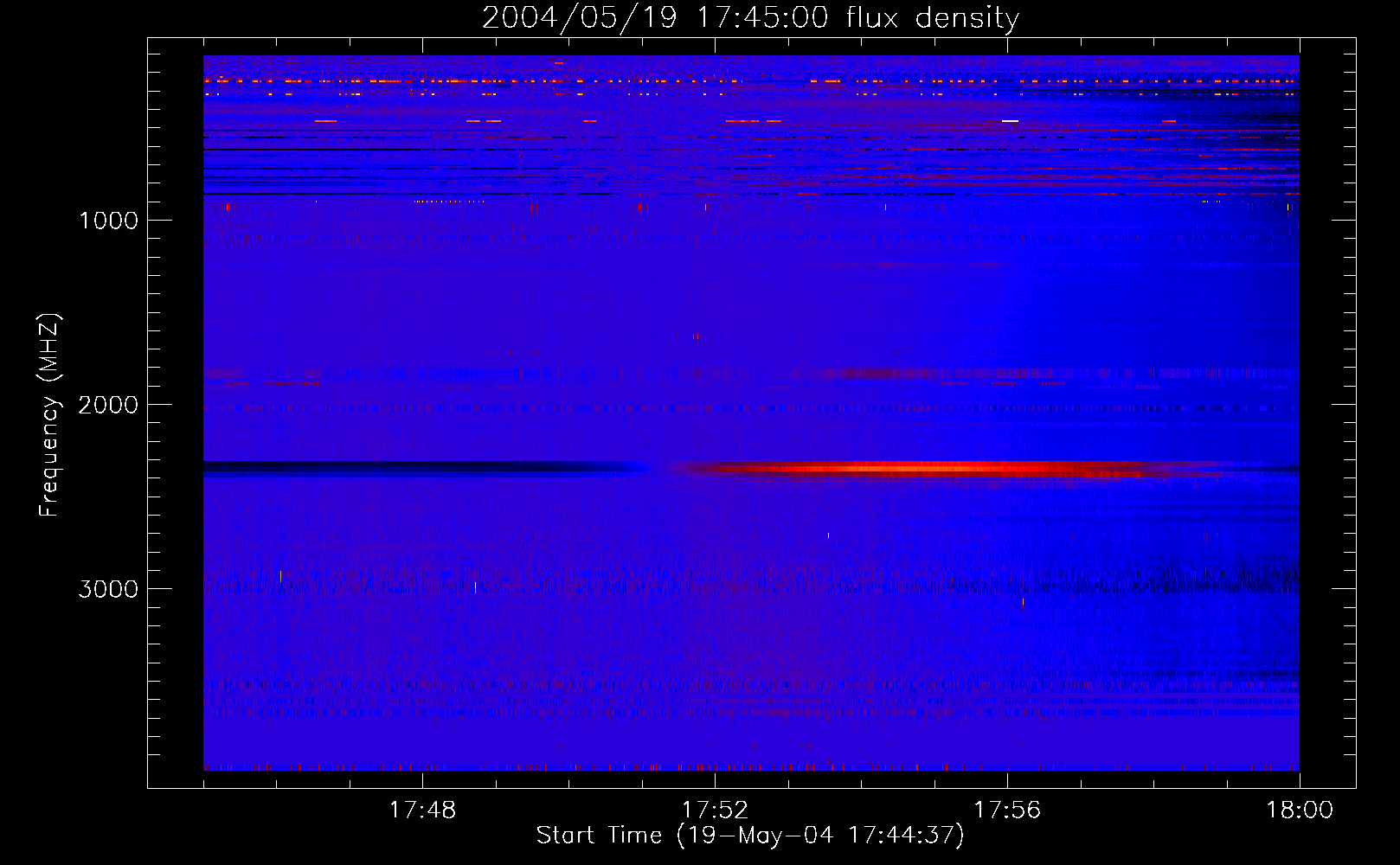Click the 'Start Time (19-May-04 17:44:37)' label
Screen dimensions: 1400x865
pyautogui.click(x=750, y=836)
